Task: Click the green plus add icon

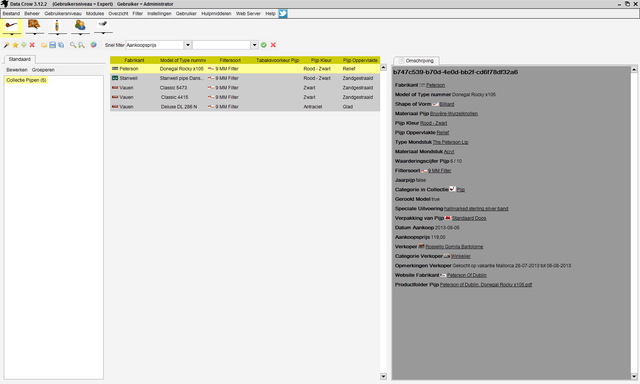Action: (24, 45)
